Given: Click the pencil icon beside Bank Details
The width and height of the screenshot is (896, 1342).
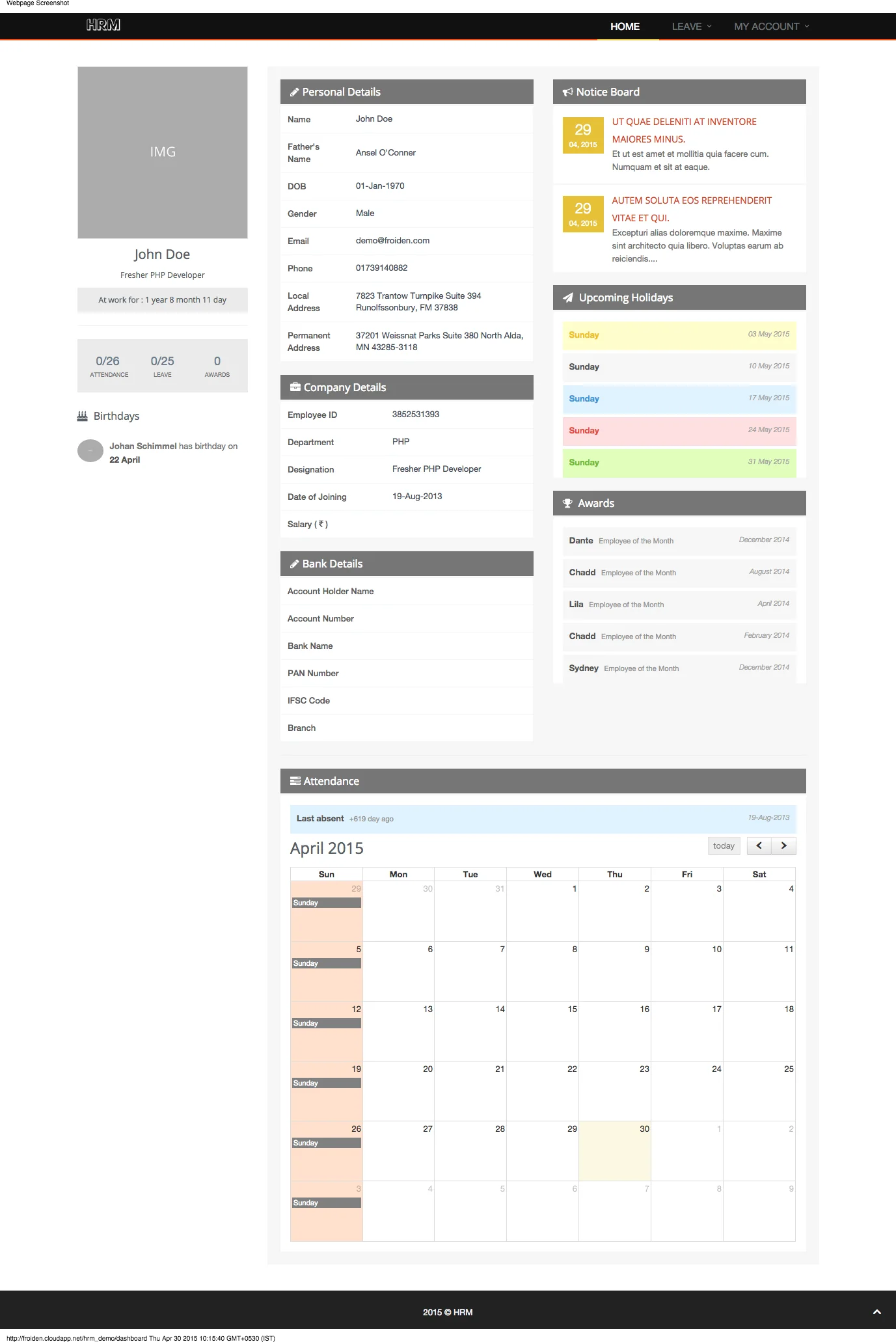Looking at the screenshot, I should (x=294, y=564).
